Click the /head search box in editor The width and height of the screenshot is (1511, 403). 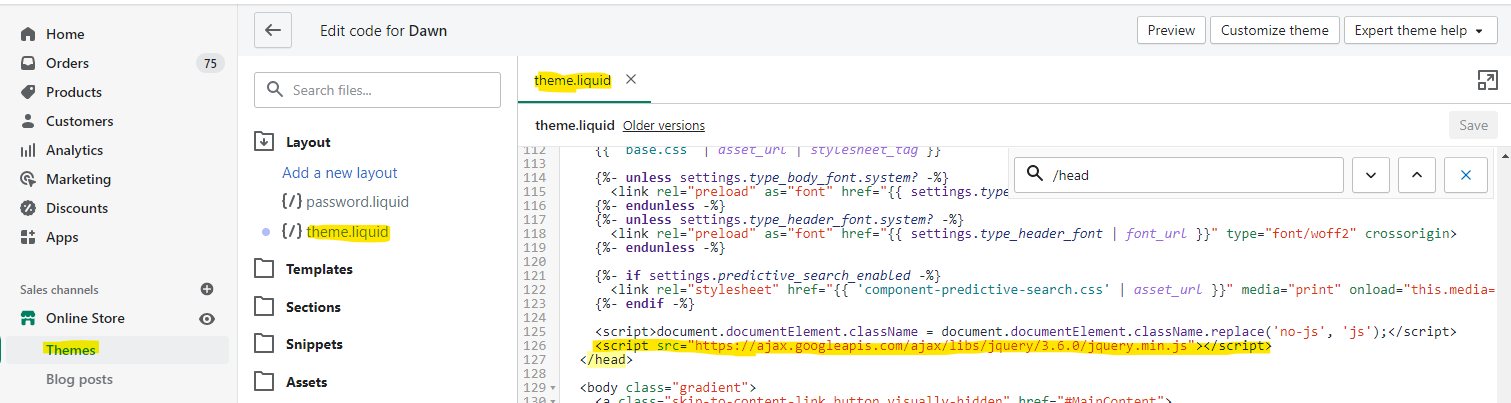point(1178,175)
